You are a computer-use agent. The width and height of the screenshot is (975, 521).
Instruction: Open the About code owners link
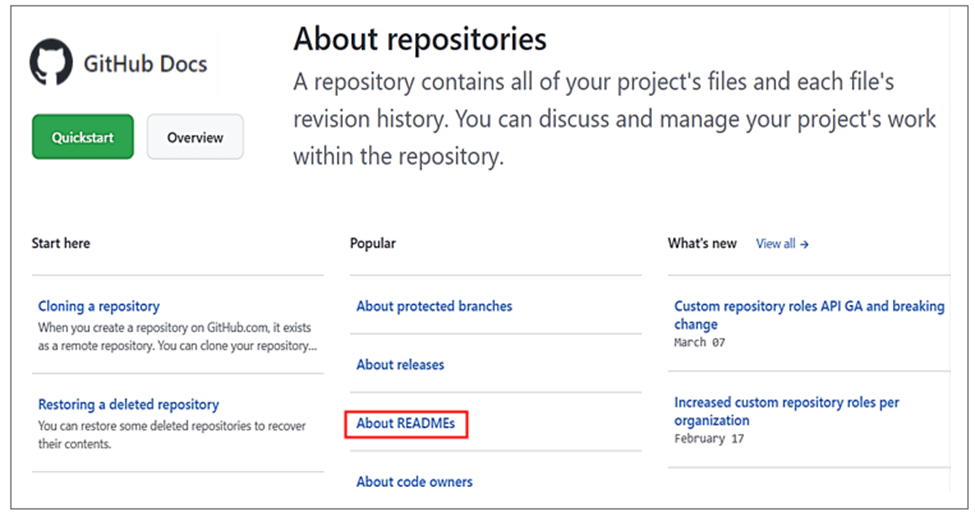(414, 481)
